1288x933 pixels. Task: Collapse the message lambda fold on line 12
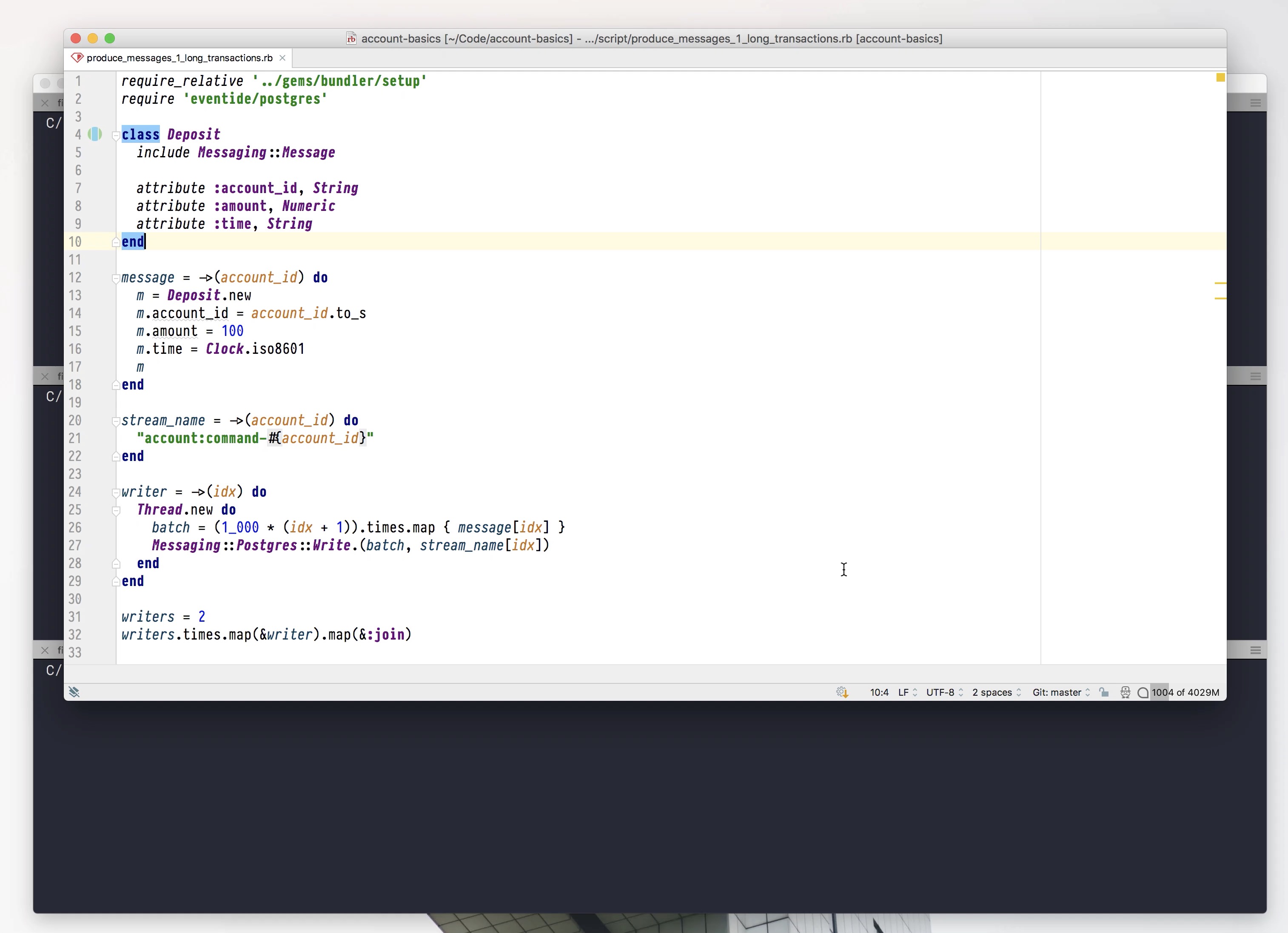pyautogui.click(x=116, y=278)
